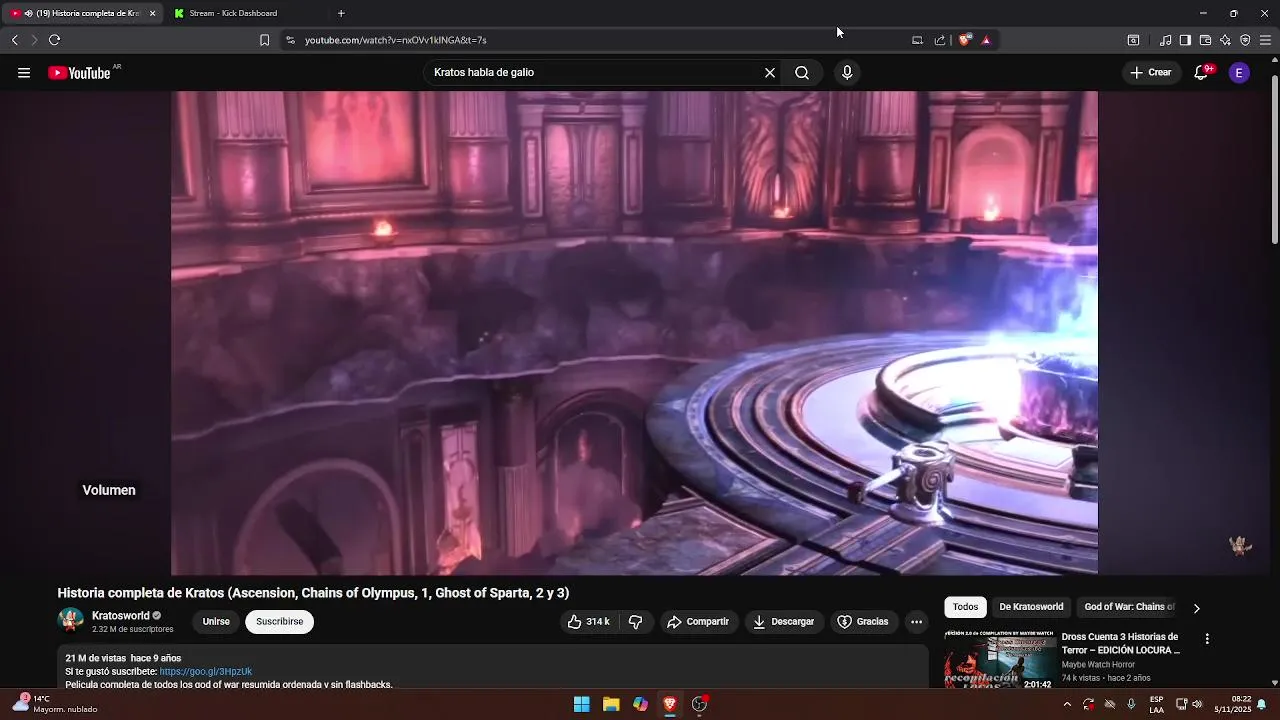
Task: Open the account avatar menu
Action: coord(1239,73)
